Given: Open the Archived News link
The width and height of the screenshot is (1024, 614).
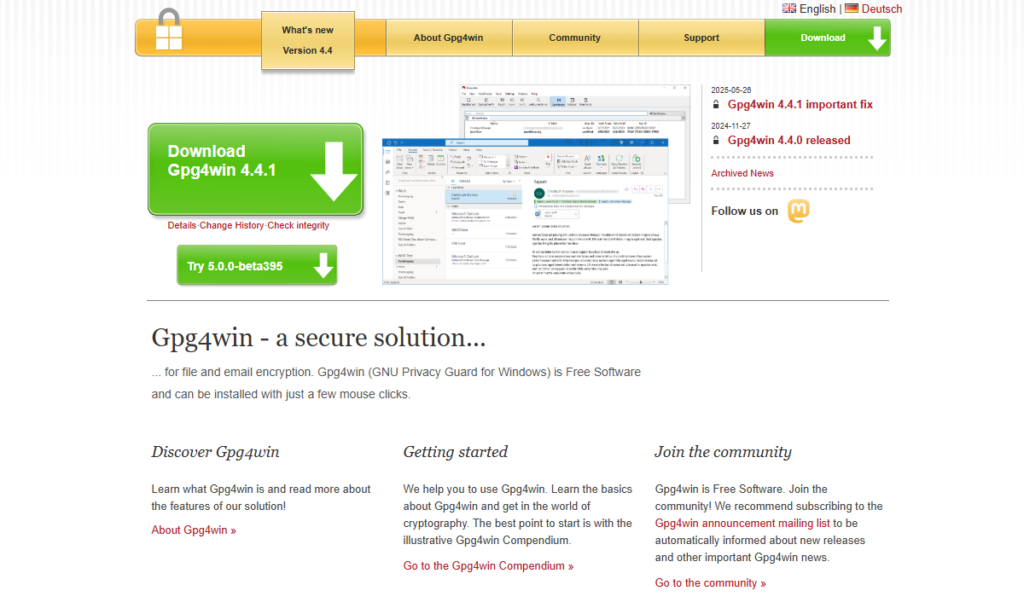Looking at the screenshot, I should coord(742,173).
